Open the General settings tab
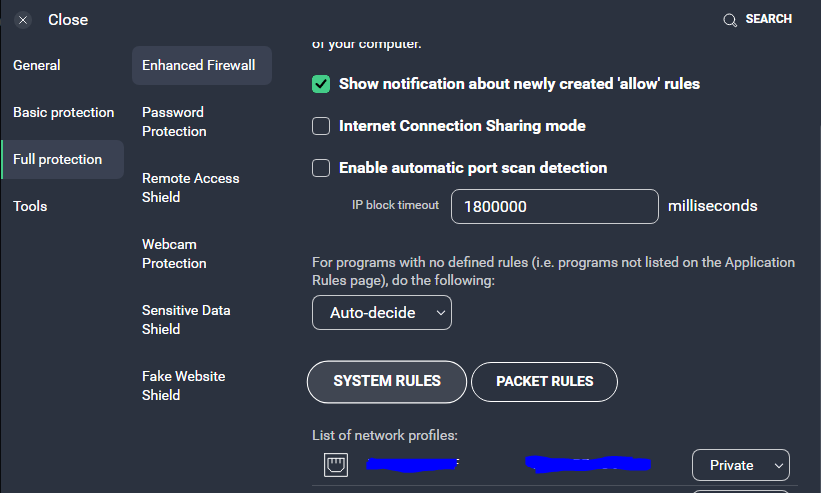This screenshot has width=821, height=493. pyautogui.click(x=37, y=65)
